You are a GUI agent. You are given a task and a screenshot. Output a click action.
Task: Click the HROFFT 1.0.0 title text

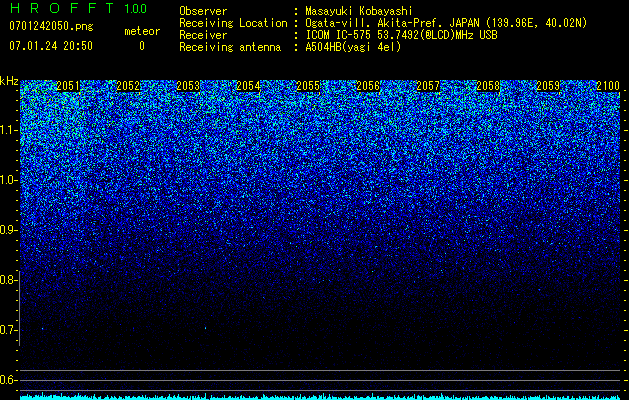(x=78, y=8)
